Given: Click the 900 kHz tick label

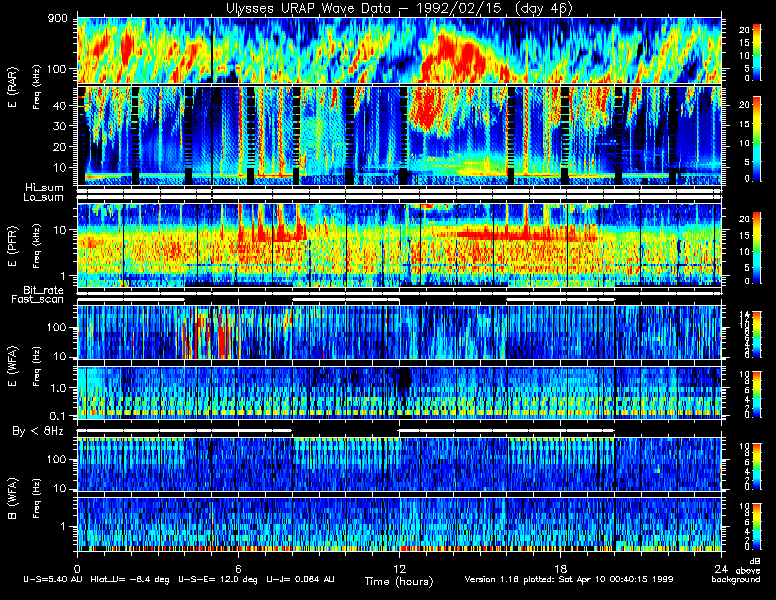Looking at the screenshot, I should [58, 19].
